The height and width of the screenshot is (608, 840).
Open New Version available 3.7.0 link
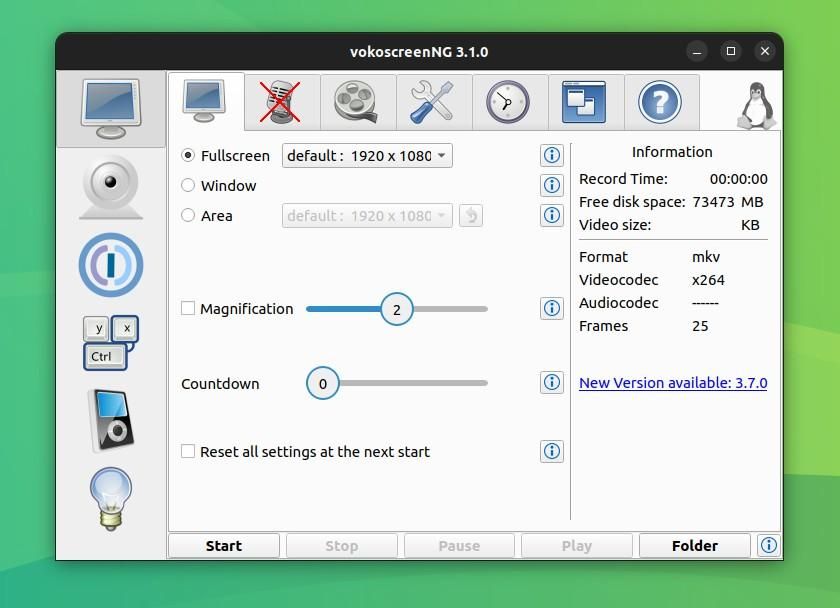tap(673, 383)
